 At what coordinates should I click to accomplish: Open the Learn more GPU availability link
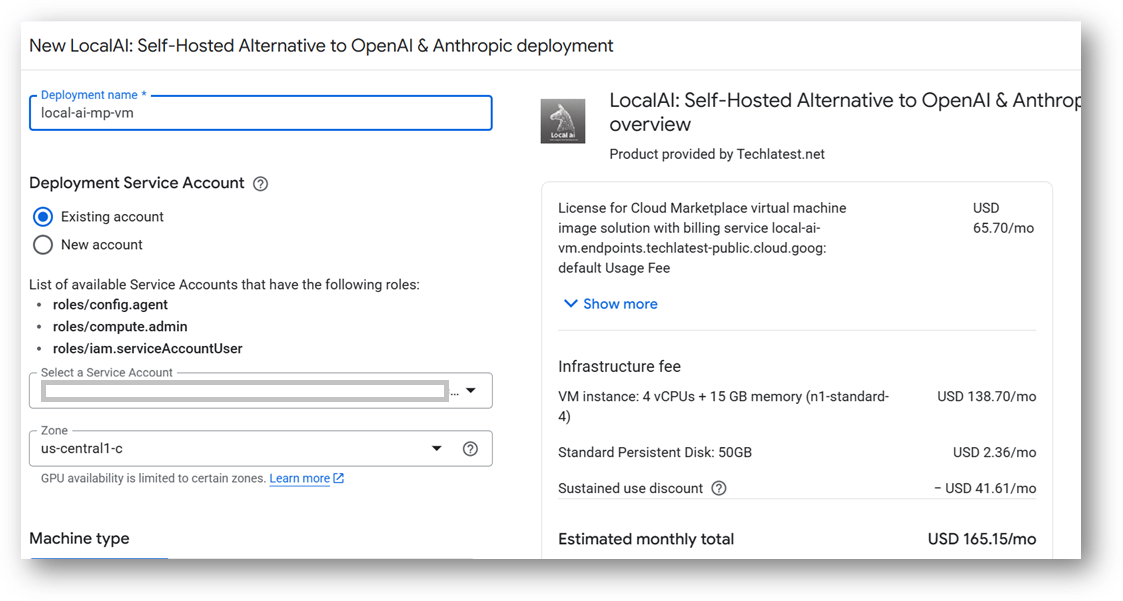click(x=299, y=478)
